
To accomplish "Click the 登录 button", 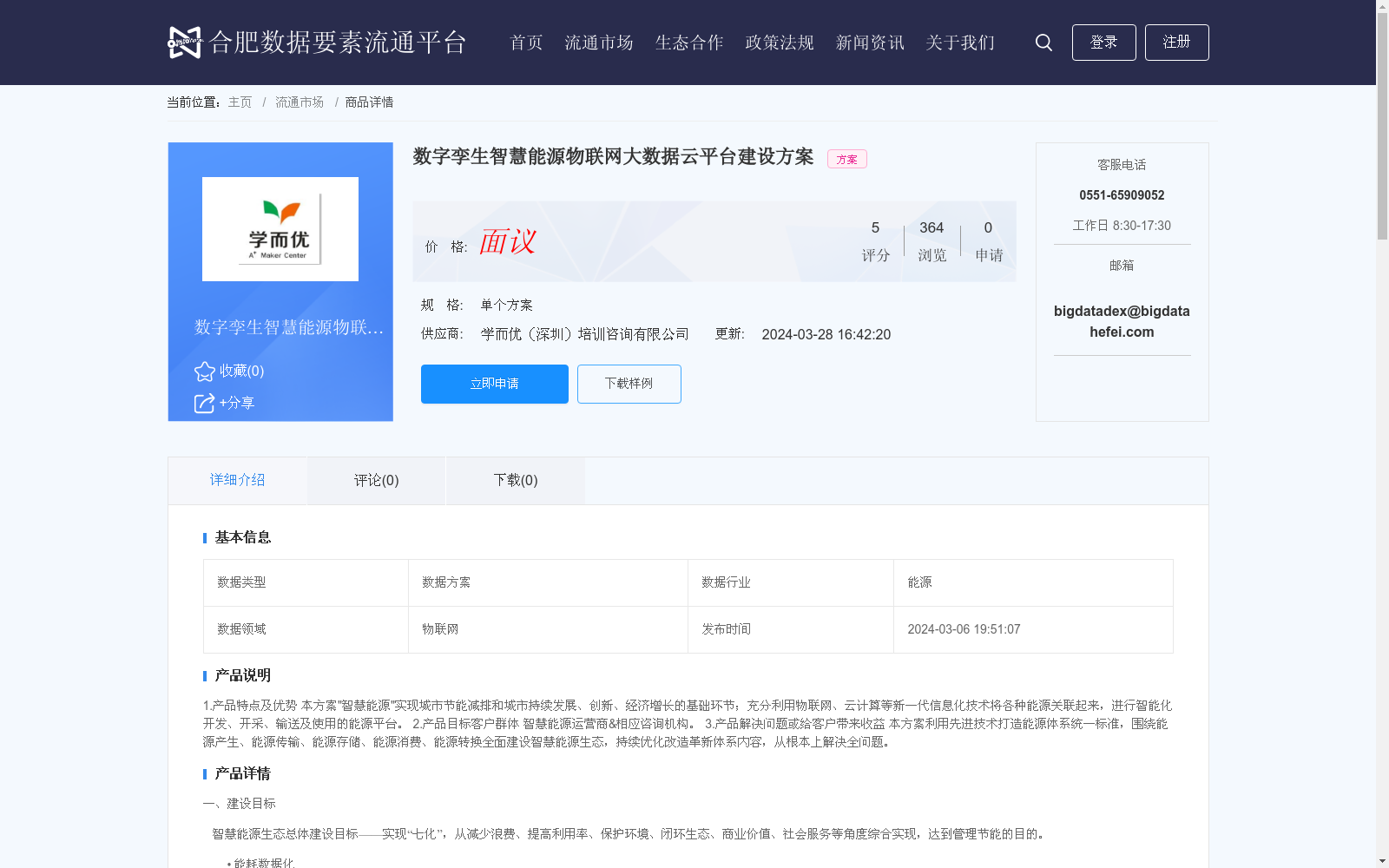I will 1104,43.
